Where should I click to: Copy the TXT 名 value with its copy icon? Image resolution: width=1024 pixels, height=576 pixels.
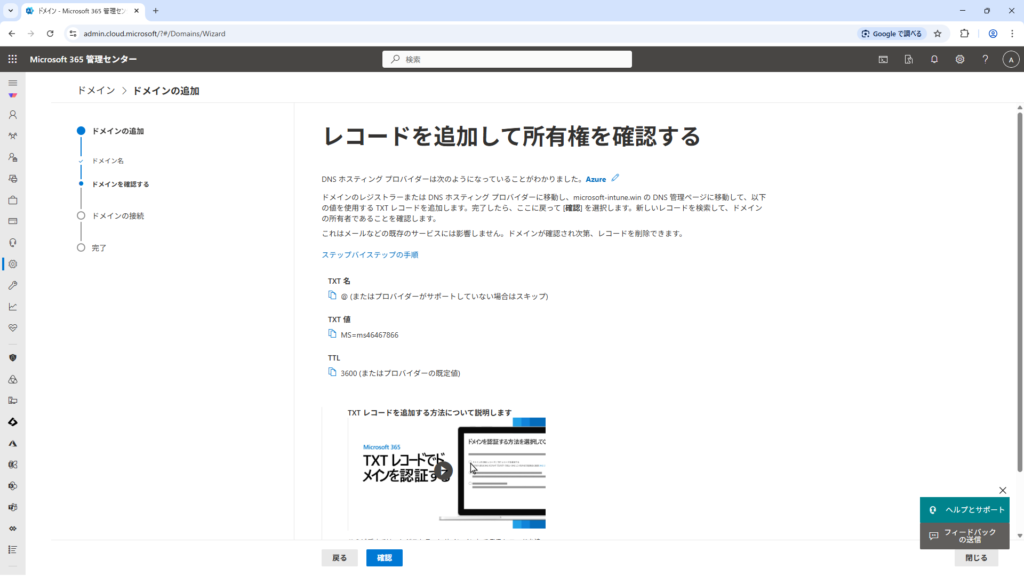pyautogui.click(x=333, y=296)
